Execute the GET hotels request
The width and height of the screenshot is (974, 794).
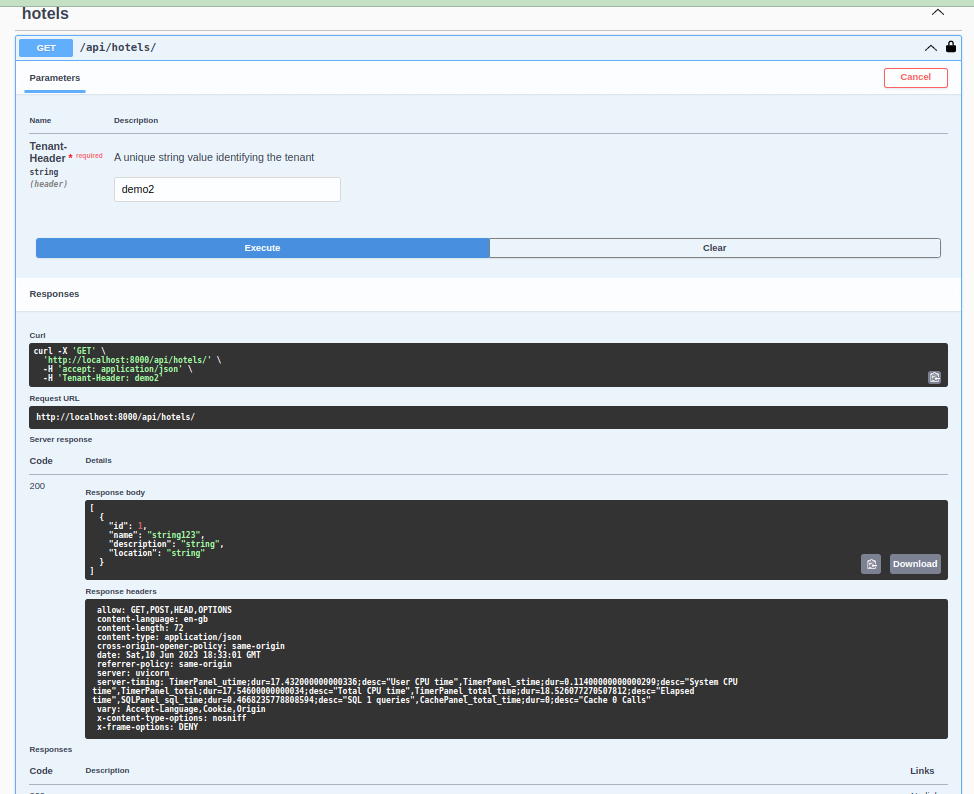pos(262,247)
